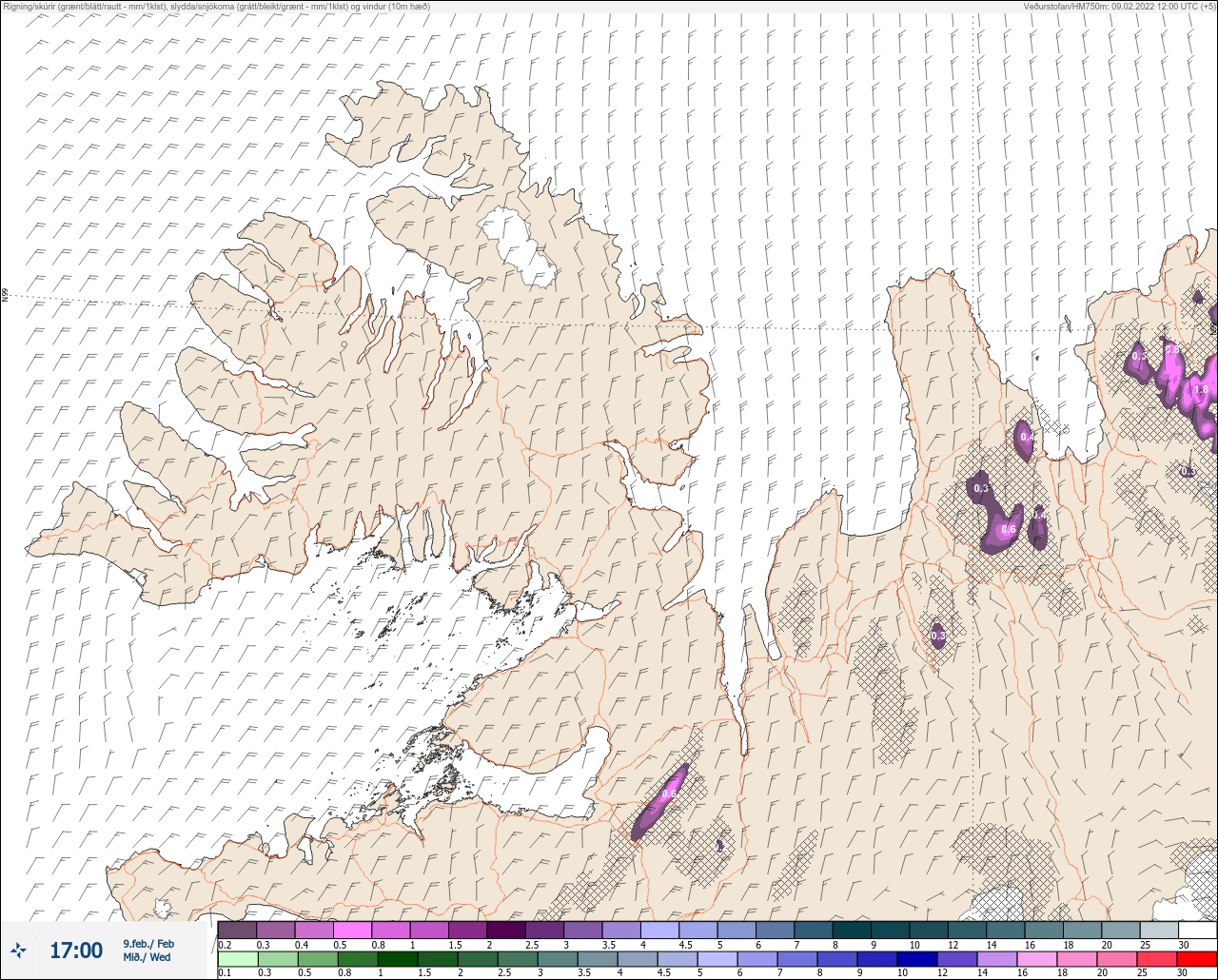This screenshot has height=980, width=1218.
Task: Click the '0.2' number under upper legend row
Action: [x=225, y=945]
